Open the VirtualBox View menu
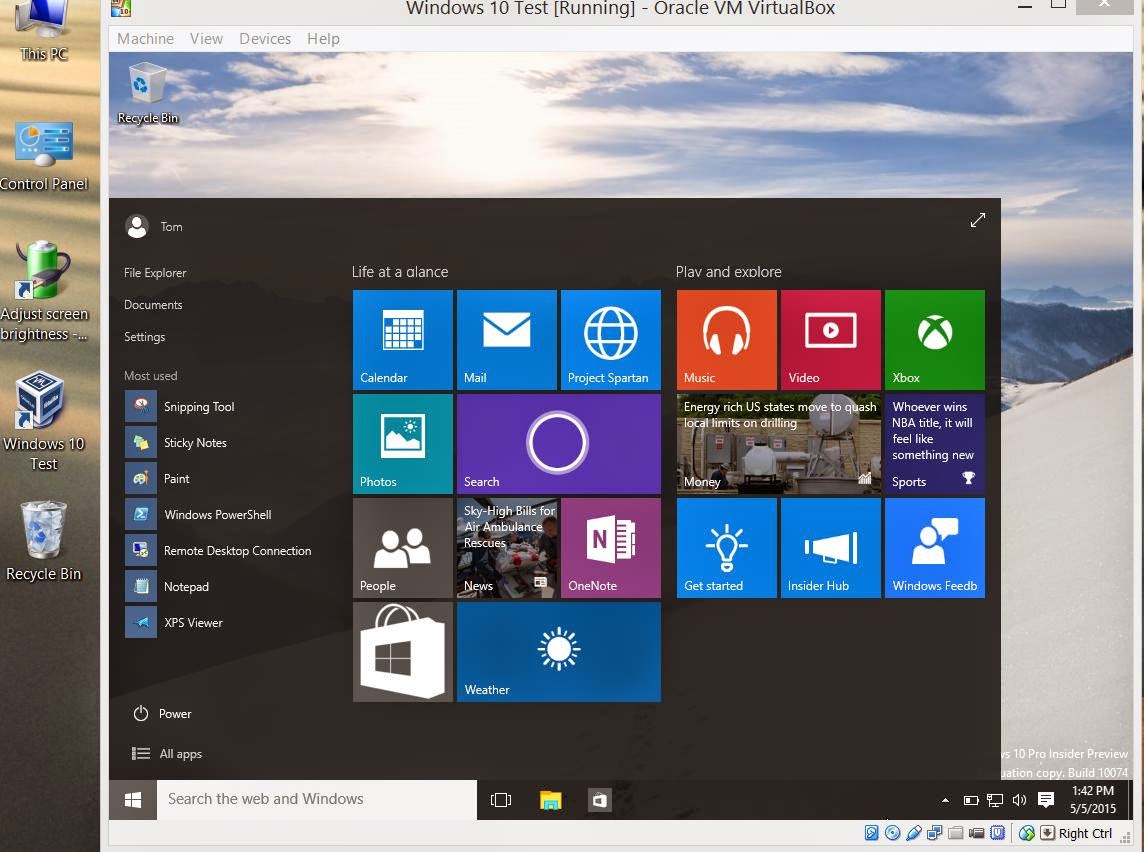Viewport: 1144px width, 852px height. tap(206, 39)
